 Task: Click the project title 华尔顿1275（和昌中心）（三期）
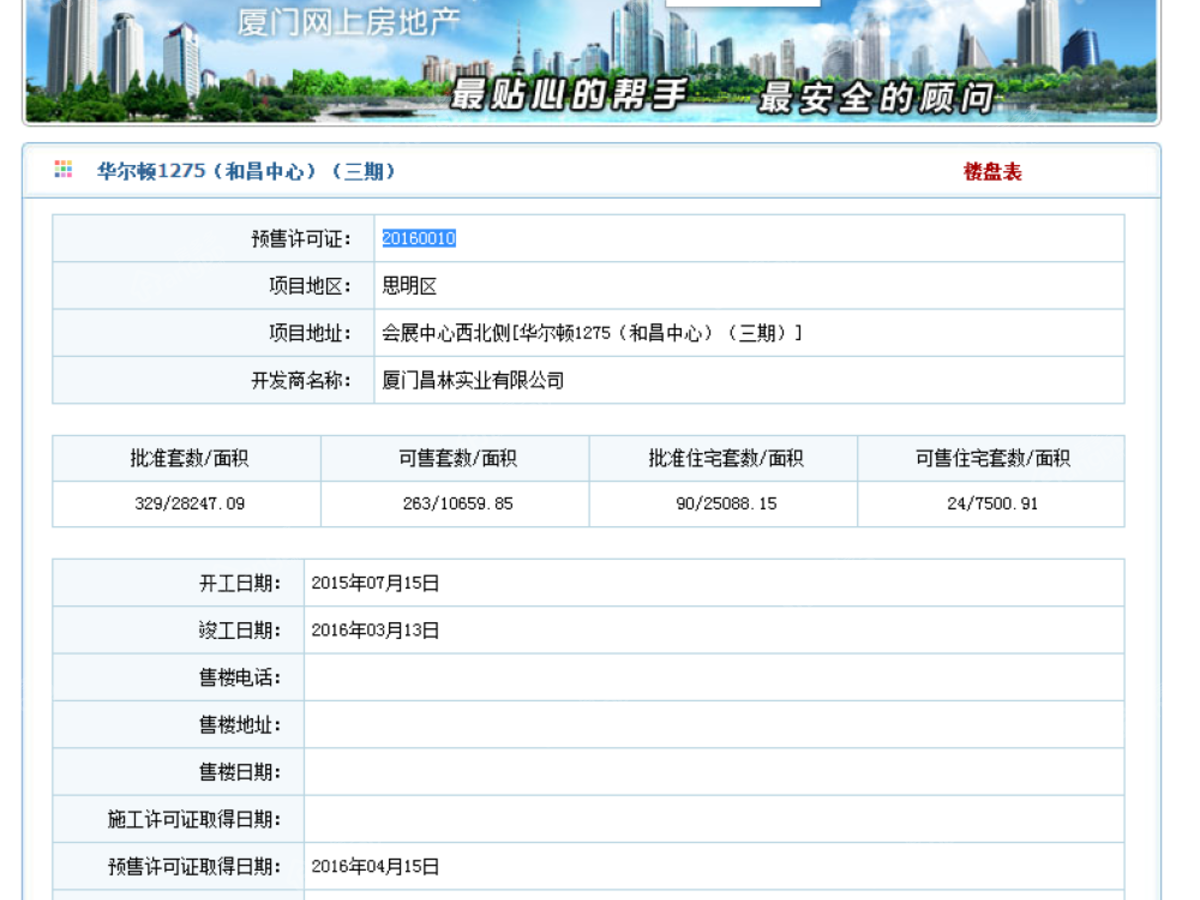point(246,172)
